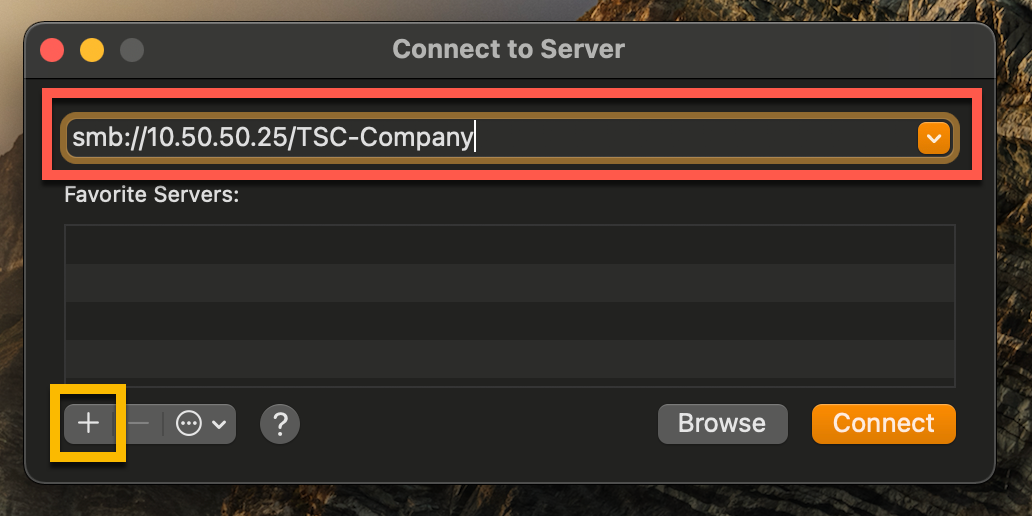This screenshot has height=516, width=1032.
Task: Click the "Favorite Servers:" label
Action: pos(151,194)
